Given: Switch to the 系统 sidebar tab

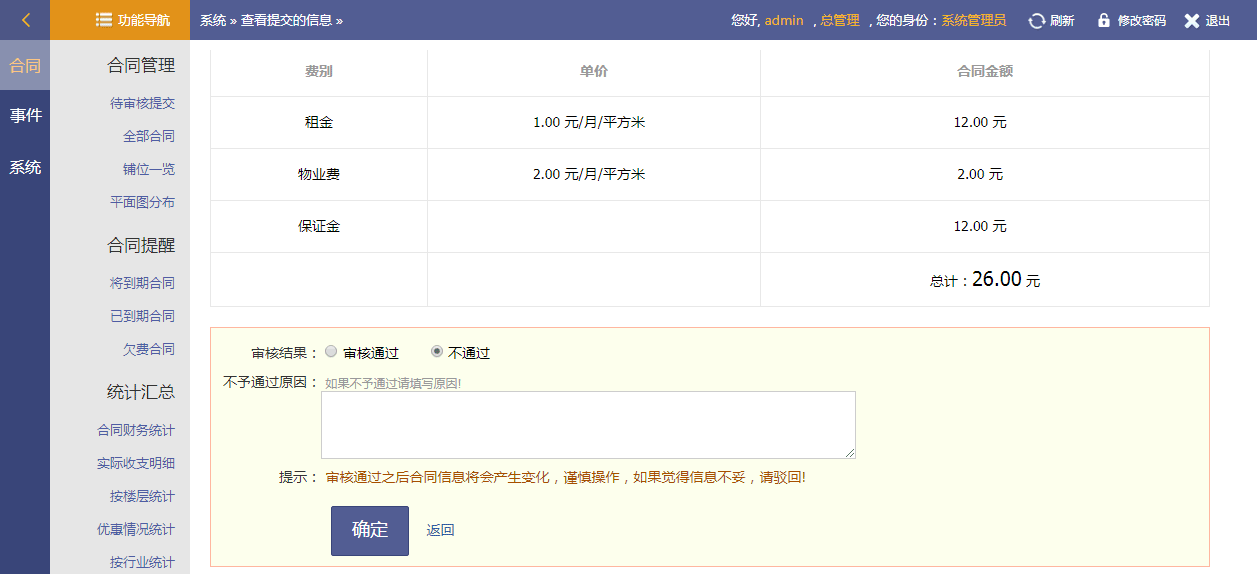Looking at the screenshot, I should coord(25,167).
